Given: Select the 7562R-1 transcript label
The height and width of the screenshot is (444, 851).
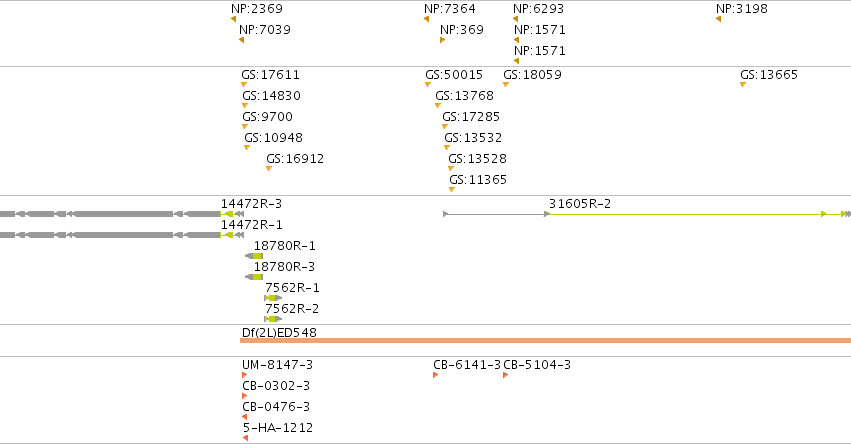Looking at the screenshot, I should click(x=292, y=288).
